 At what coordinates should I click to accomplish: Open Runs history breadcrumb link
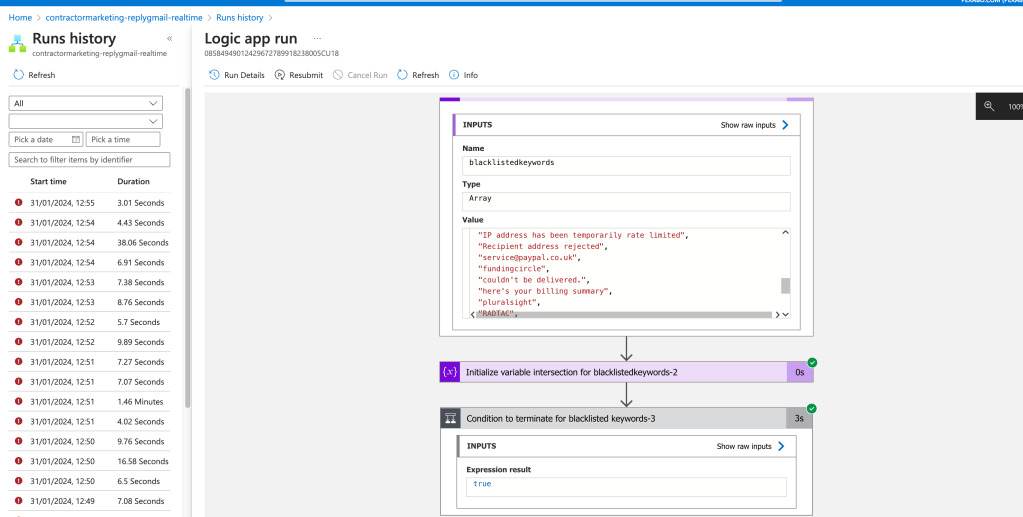click(x=240, y=18)
